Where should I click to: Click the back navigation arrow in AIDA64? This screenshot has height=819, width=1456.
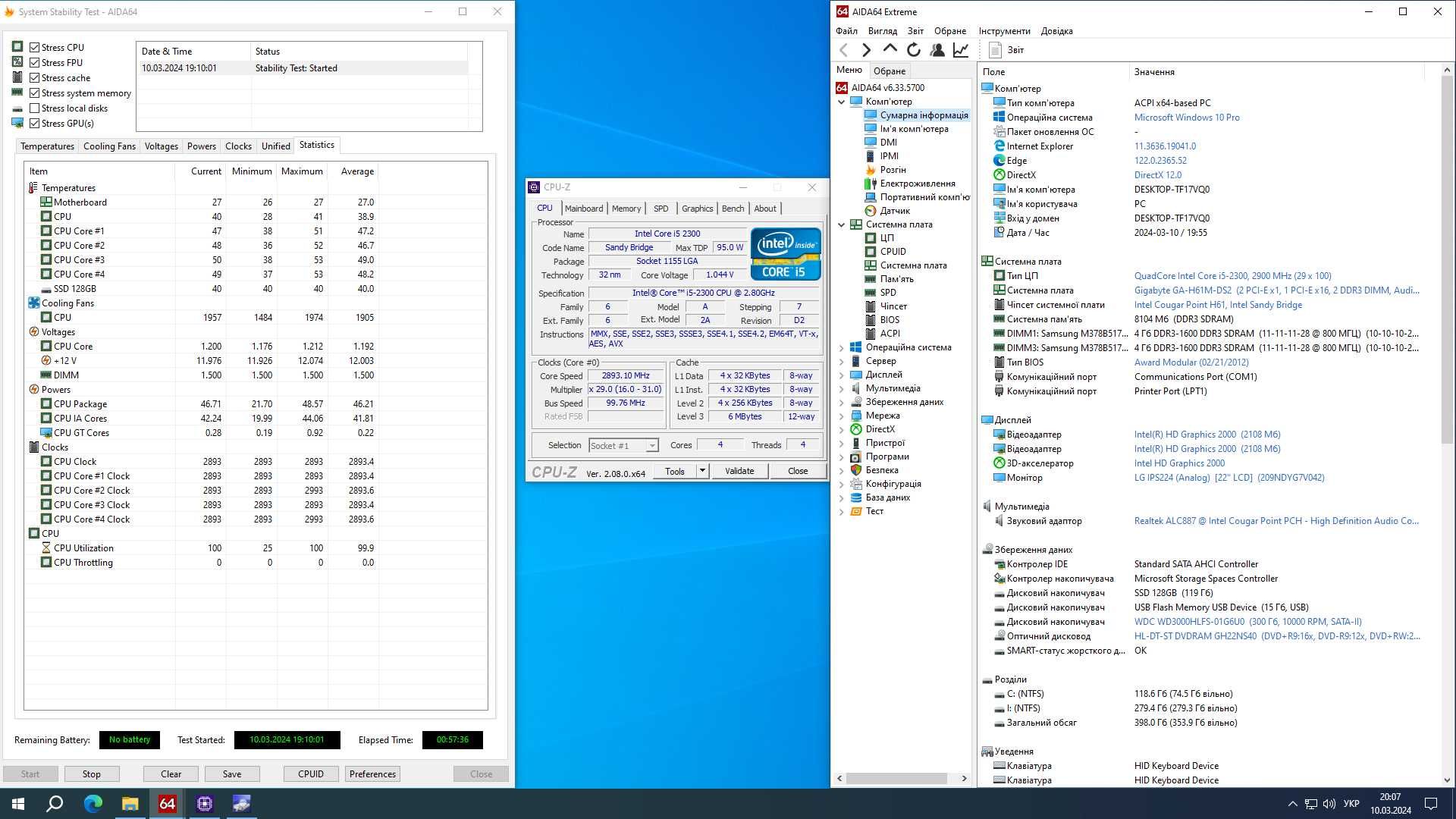(845, 50)
